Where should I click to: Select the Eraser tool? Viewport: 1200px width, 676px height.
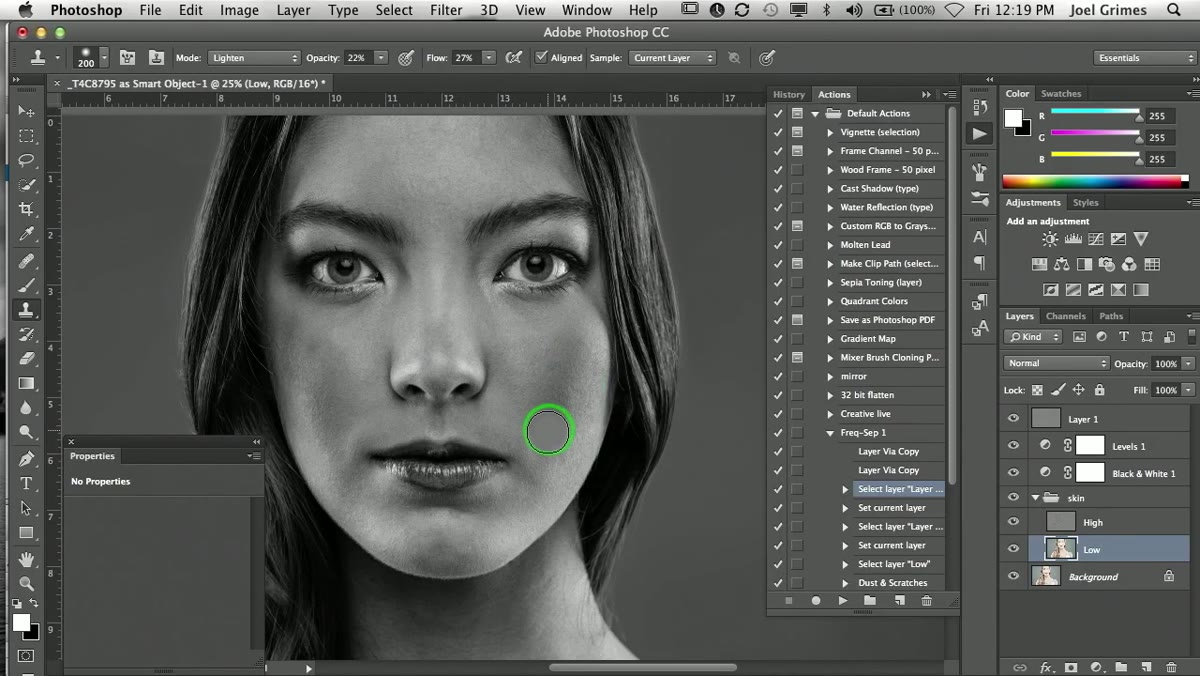[x=27, y=359]
